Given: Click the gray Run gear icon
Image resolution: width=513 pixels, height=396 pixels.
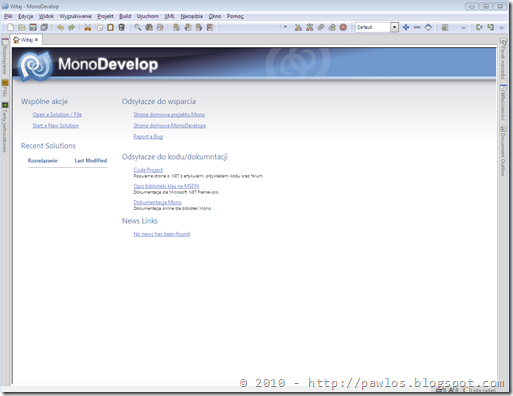Looking at the screenshot, I should click(321, 27).
